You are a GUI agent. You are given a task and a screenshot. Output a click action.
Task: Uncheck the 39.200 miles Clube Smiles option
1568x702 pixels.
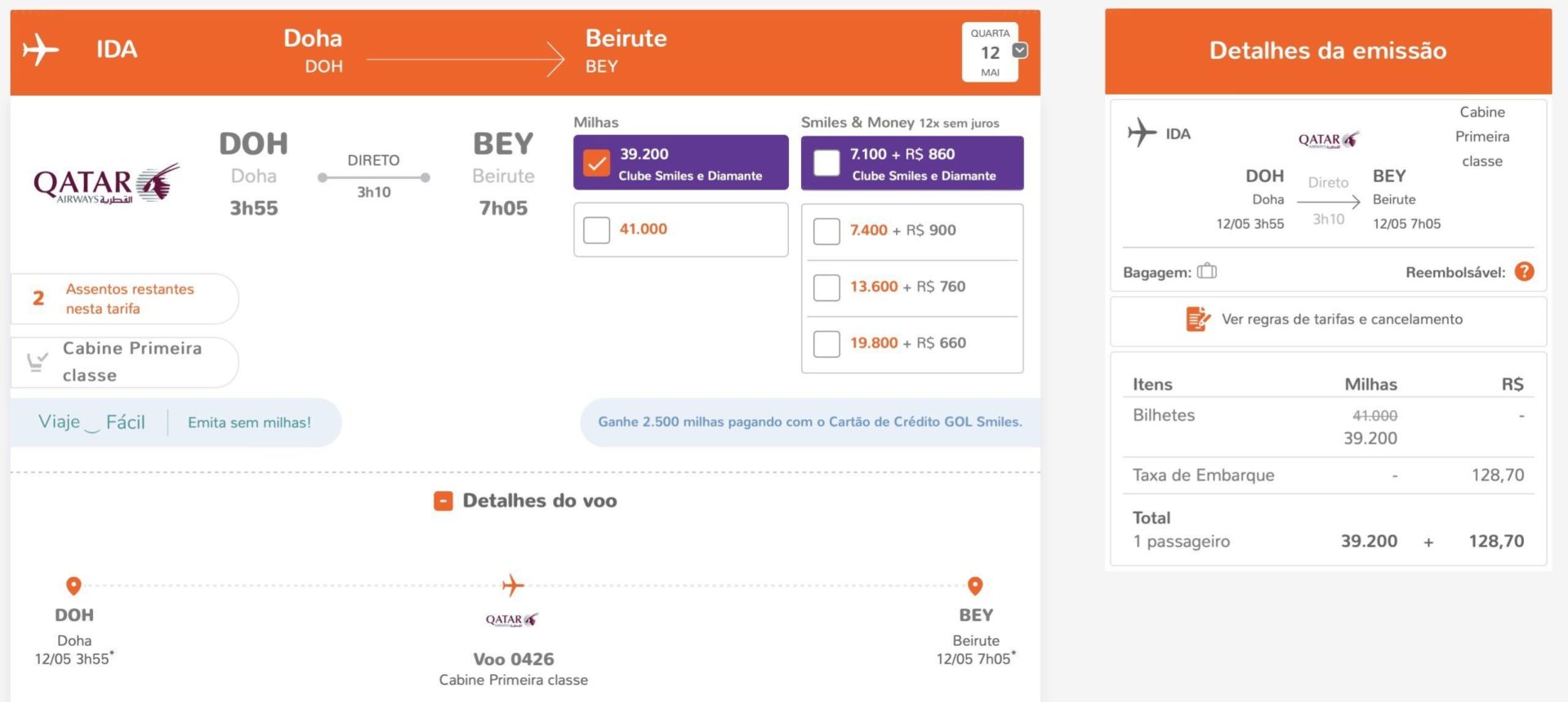click(597, 163)
